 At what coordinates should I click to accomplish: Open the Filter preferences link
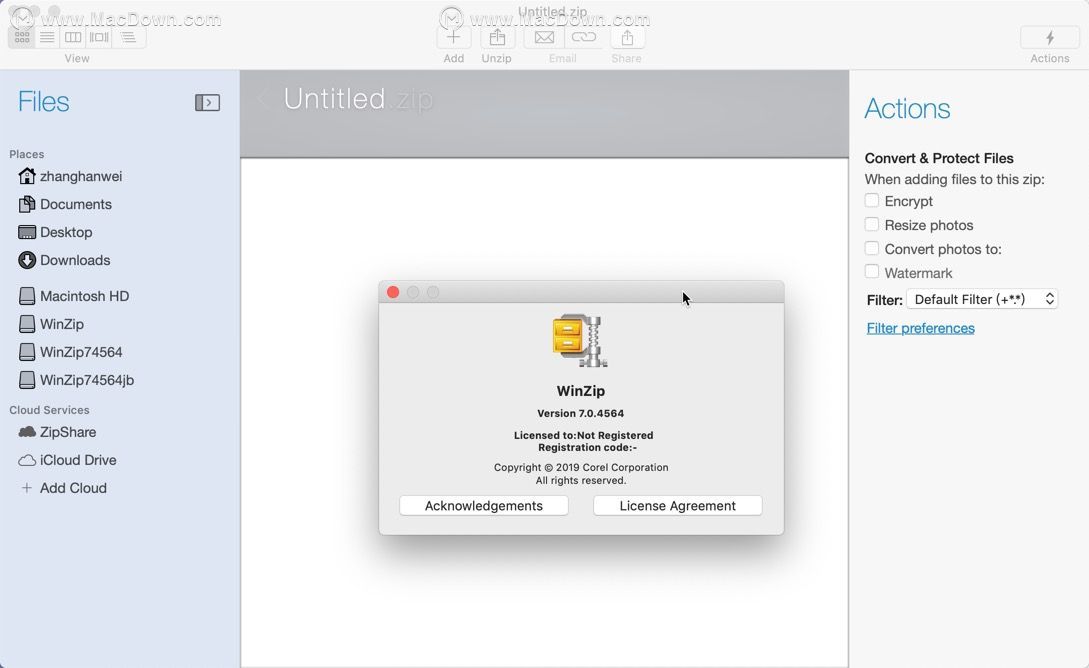point(920,328)
